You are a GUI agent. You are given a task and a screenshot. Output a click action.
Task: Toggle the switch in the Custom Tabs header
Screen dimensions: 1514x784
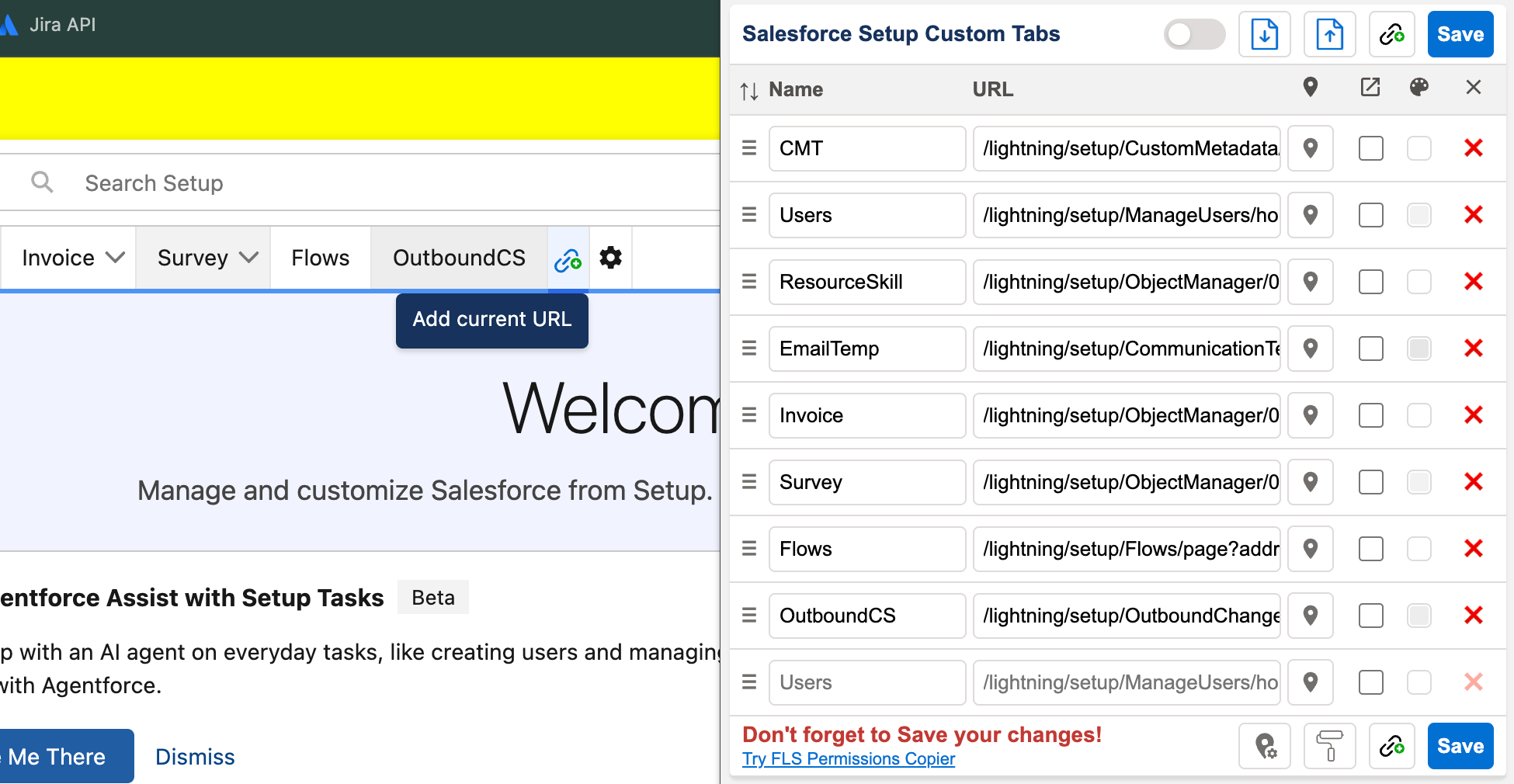1195,34
